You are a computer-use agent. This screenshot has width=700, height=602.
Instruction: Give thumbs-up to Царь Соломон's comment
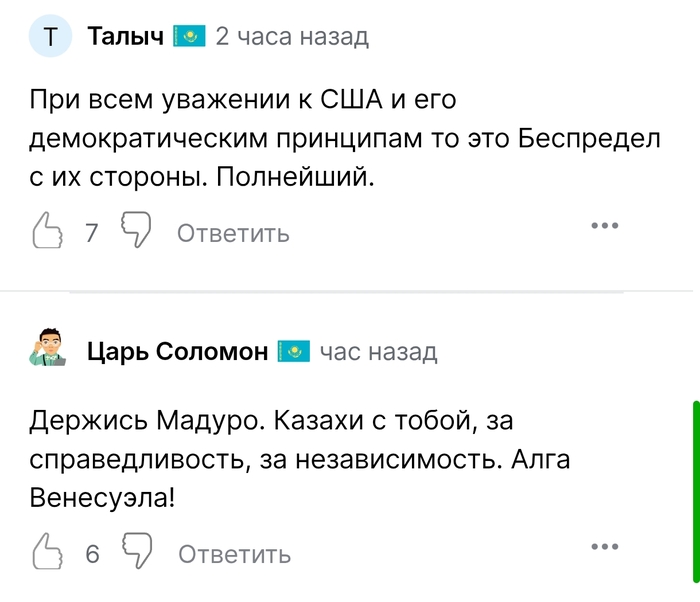pos(49,551)
